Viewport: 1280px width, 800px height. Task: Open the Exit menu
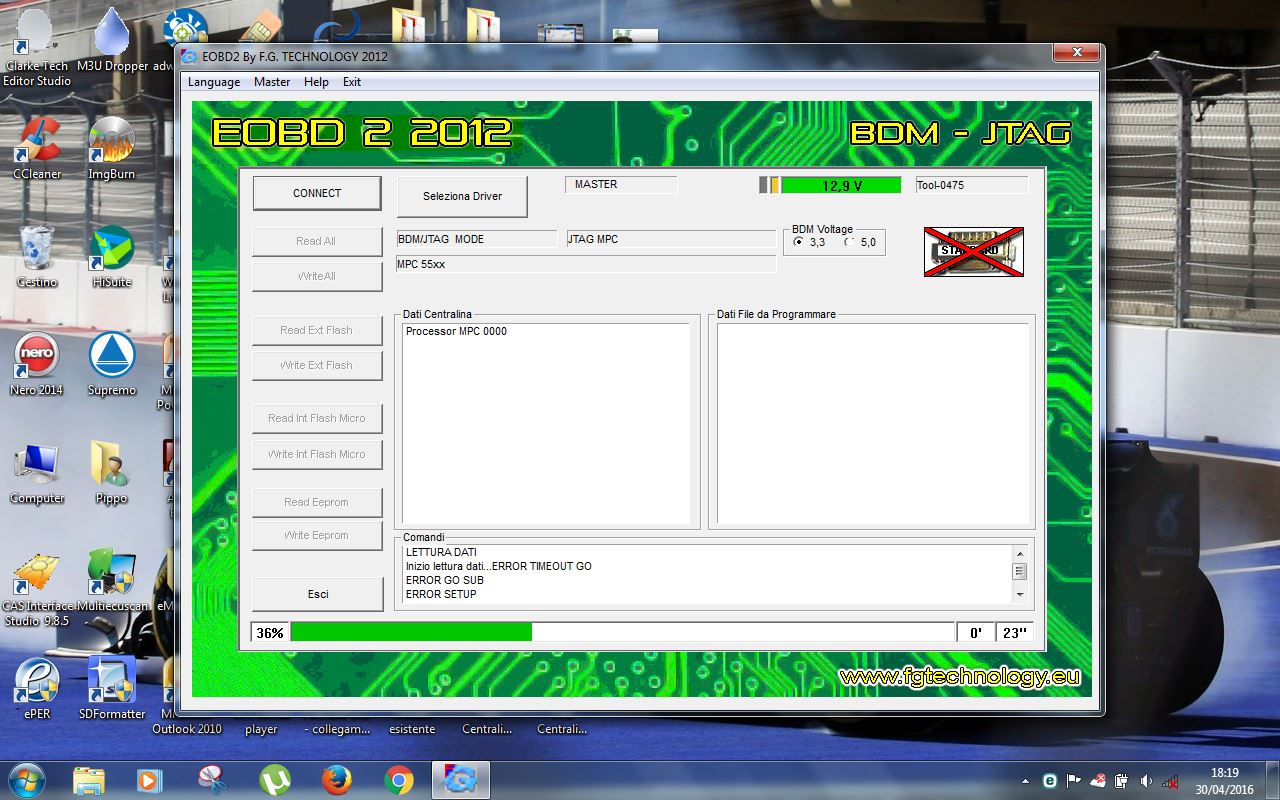[x=352, y=82]
